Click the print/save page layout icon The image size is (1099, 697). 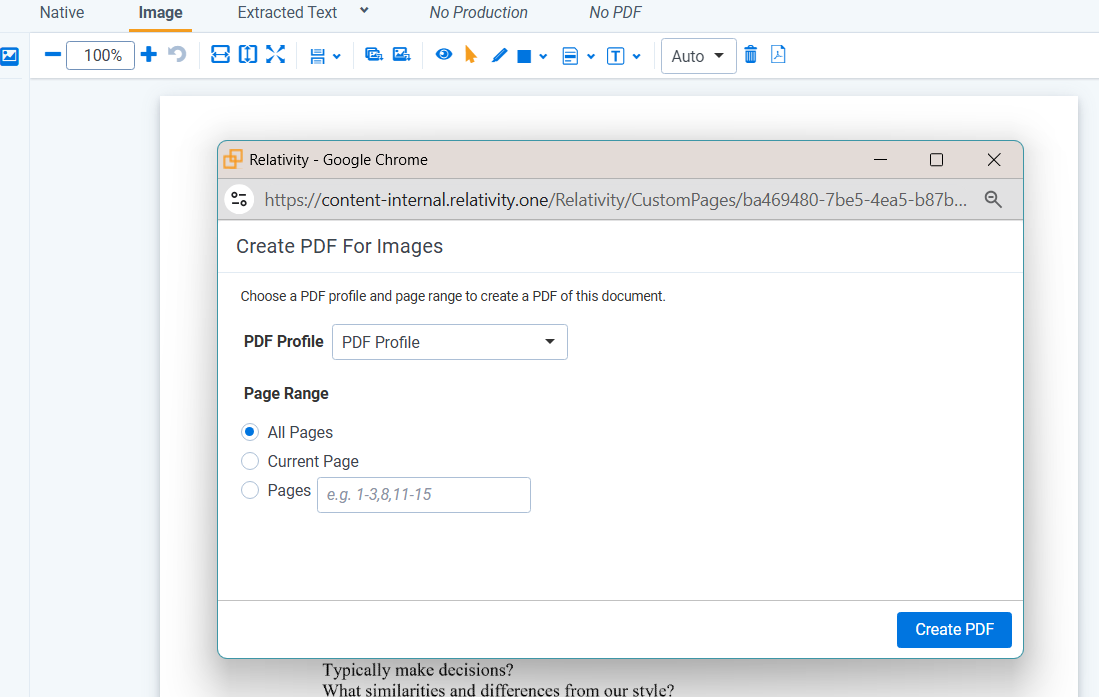[x=318, y=56]
